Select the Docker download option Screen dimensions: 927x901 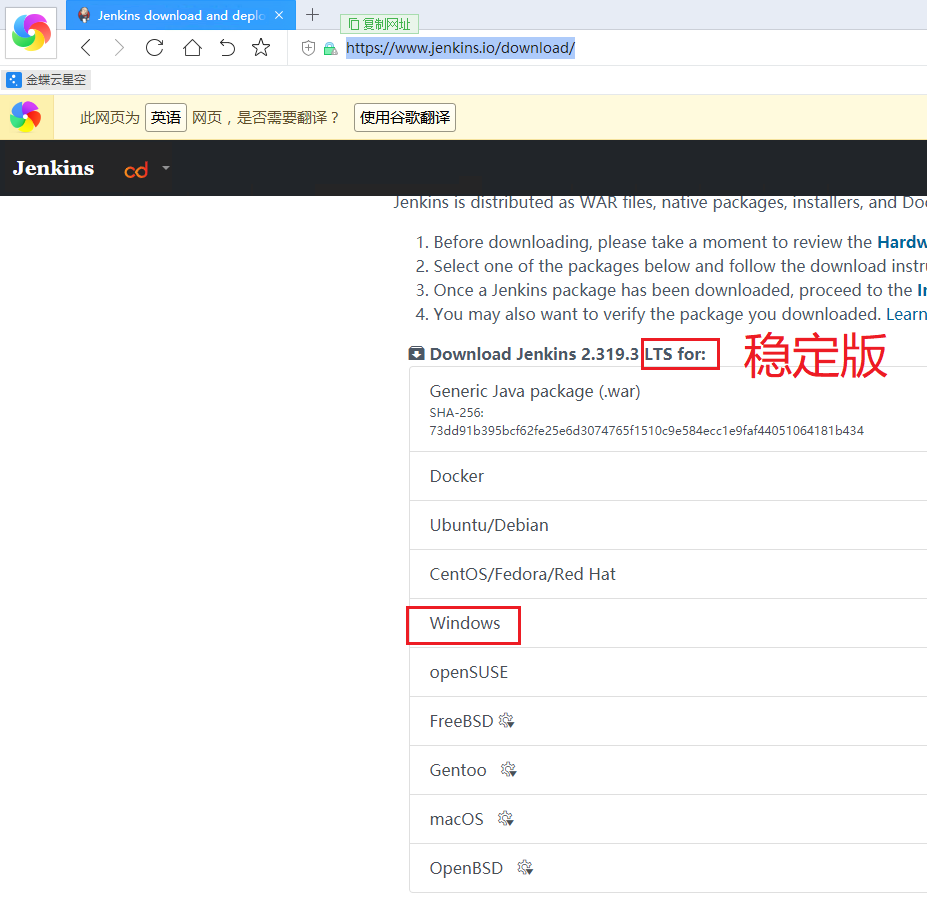[668, 477]
